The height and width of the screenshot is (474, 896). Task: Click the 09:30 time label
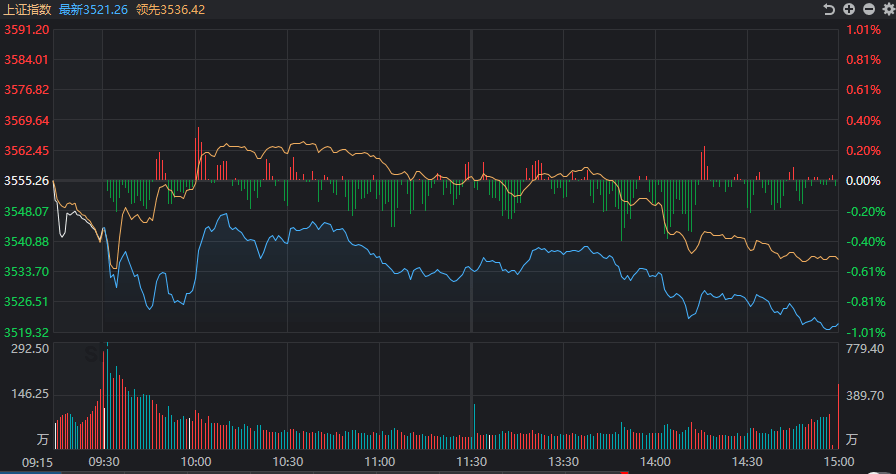click(105, 461)
